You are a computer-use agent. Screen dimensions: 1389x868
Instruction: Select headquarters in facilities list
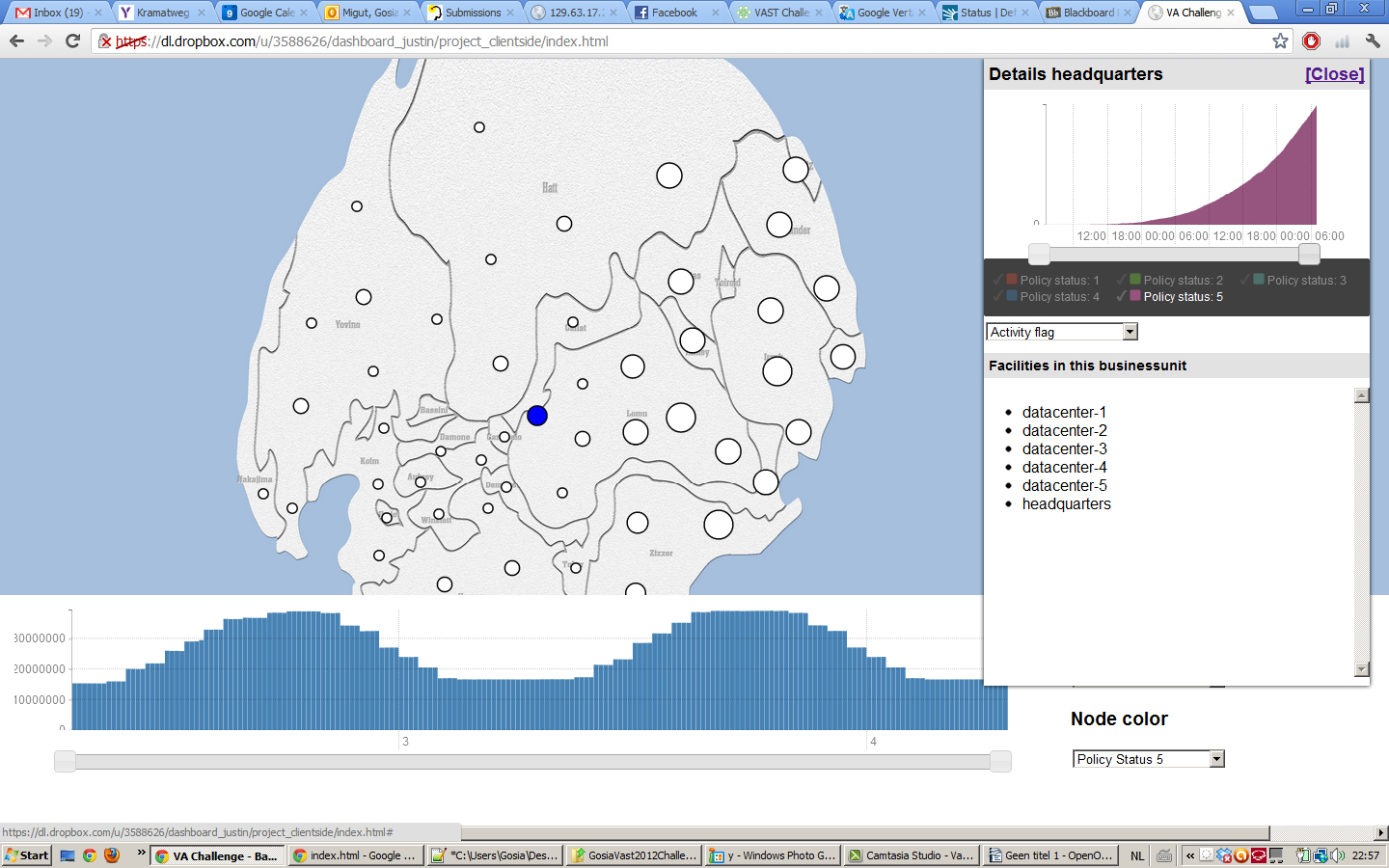pyautogui.click(x=1066, y=503)
